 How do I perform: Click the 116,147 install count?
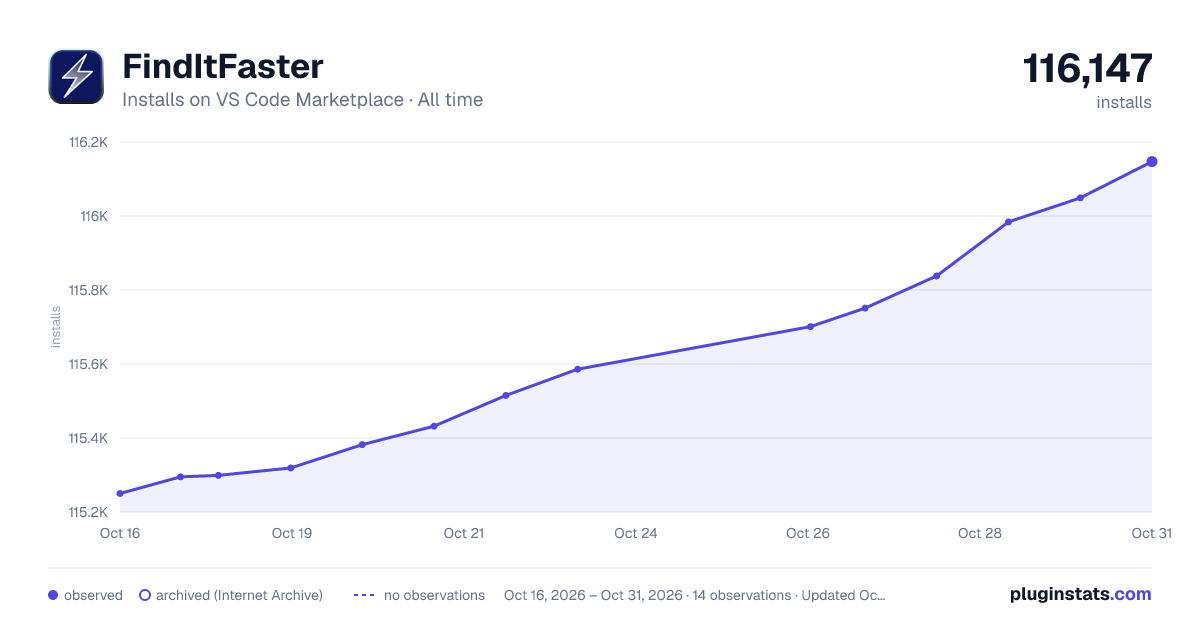pos(1087,69)
